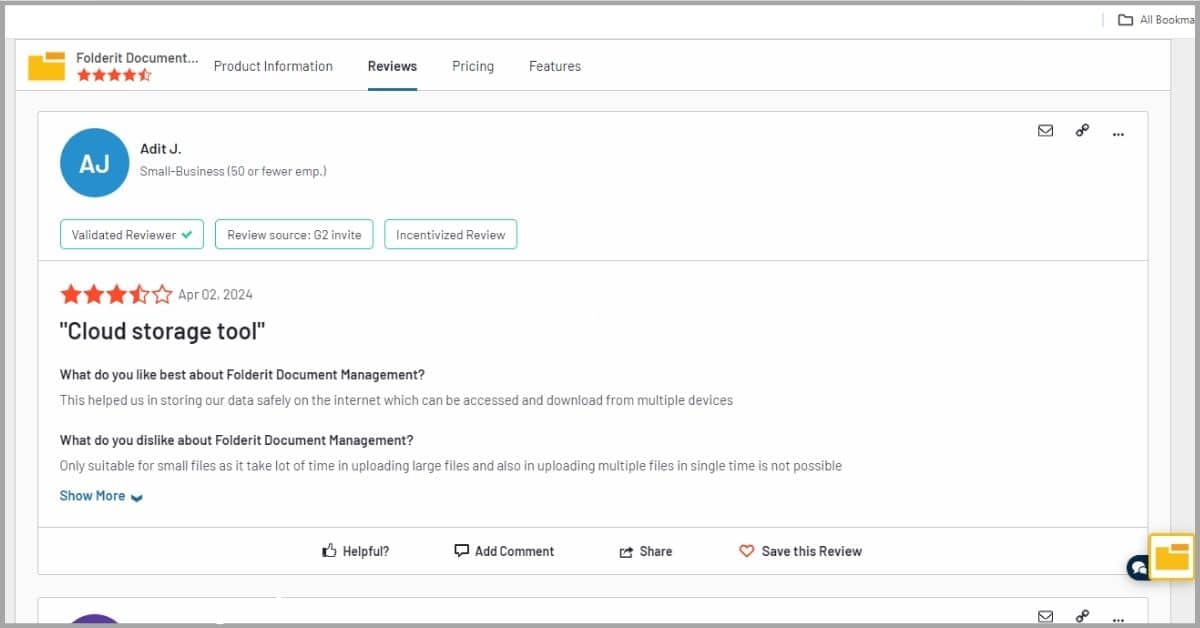Image resolution: width=1200 pixels, height=628 pixels.
Task: Mark review as Helpful
Action: point(355,551)
